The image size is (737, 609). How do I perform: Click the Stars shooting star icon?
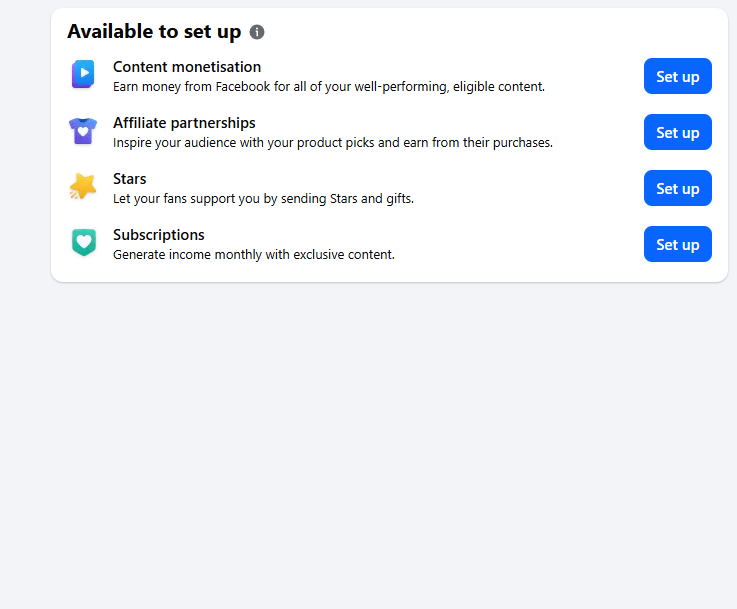[83, 187]
